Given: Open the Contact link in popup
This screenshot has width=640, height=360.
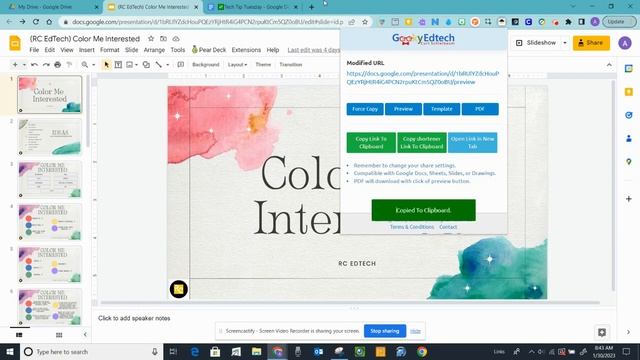Looking at the screenshot, I should click(x=448, y=227).
